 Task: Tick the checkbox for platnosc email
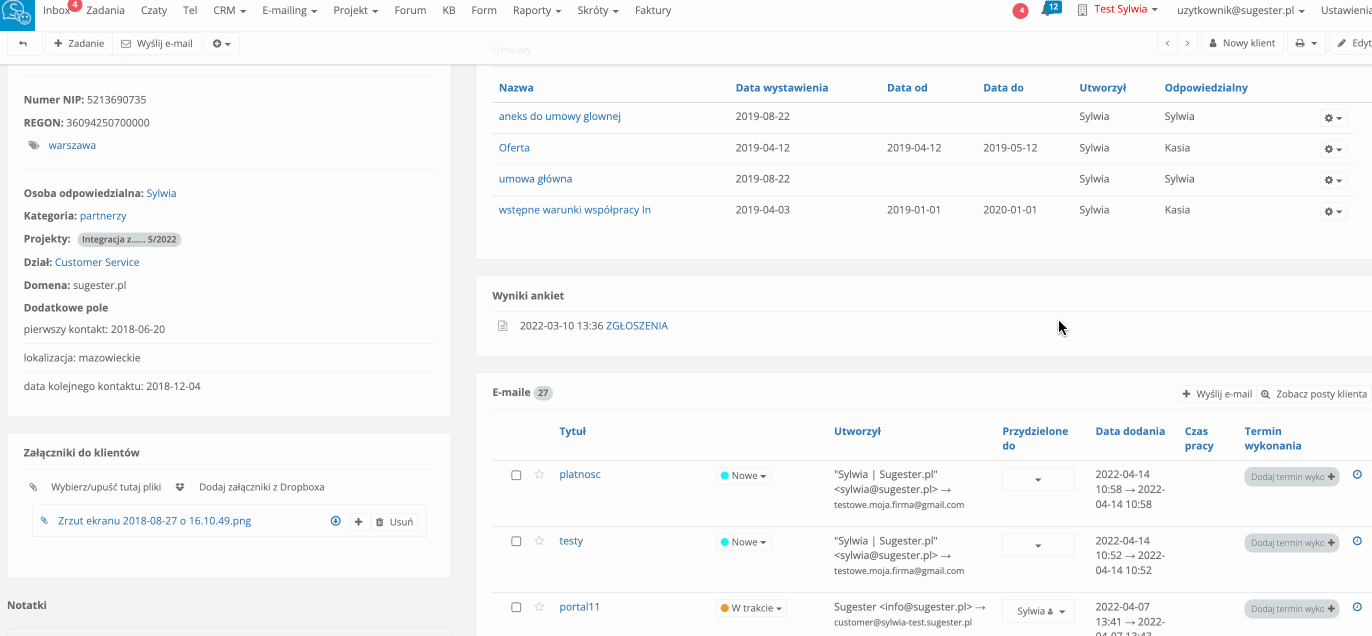[x=516, y=476]
